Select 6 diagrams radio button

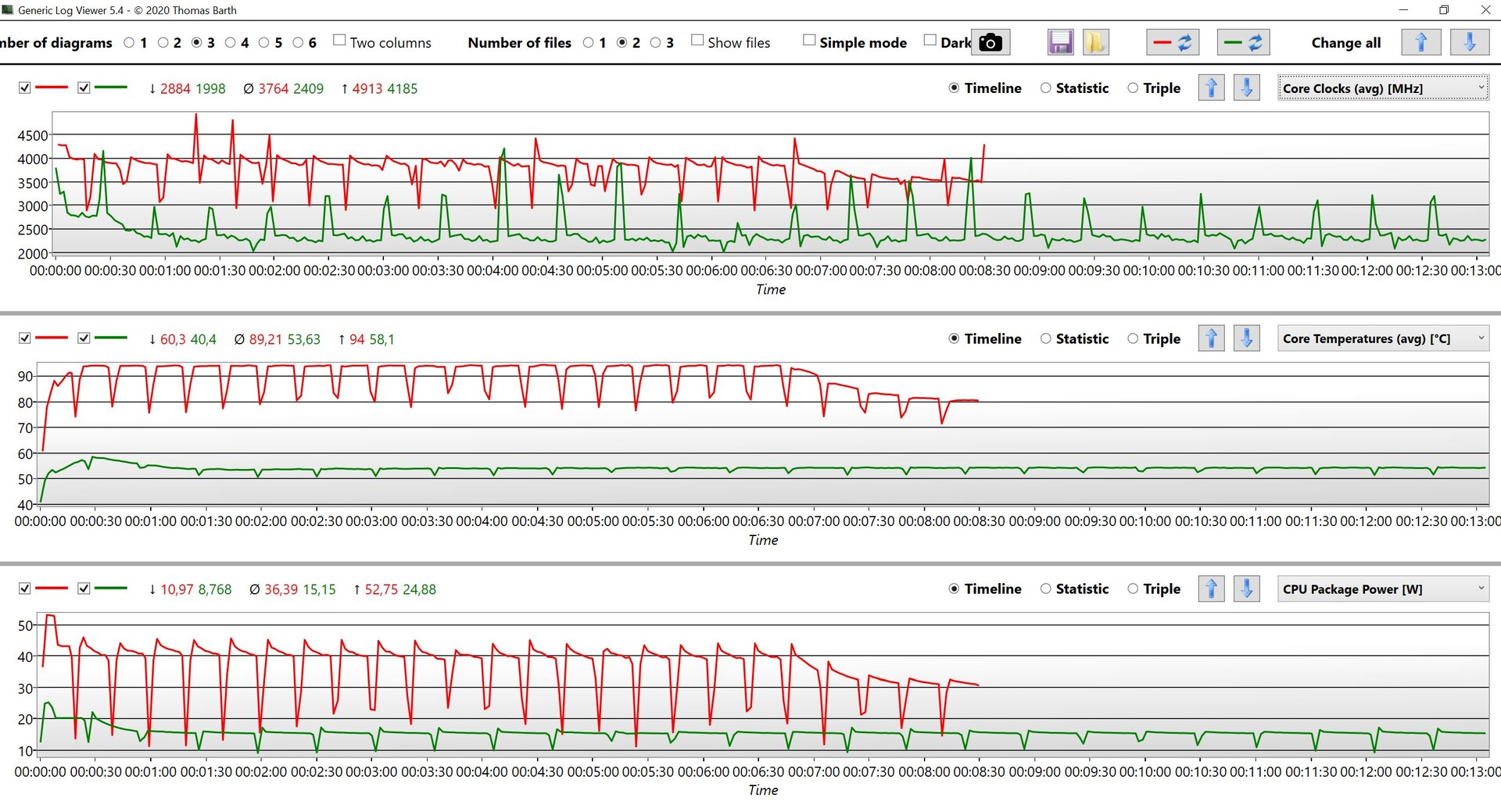click(298, 43)
